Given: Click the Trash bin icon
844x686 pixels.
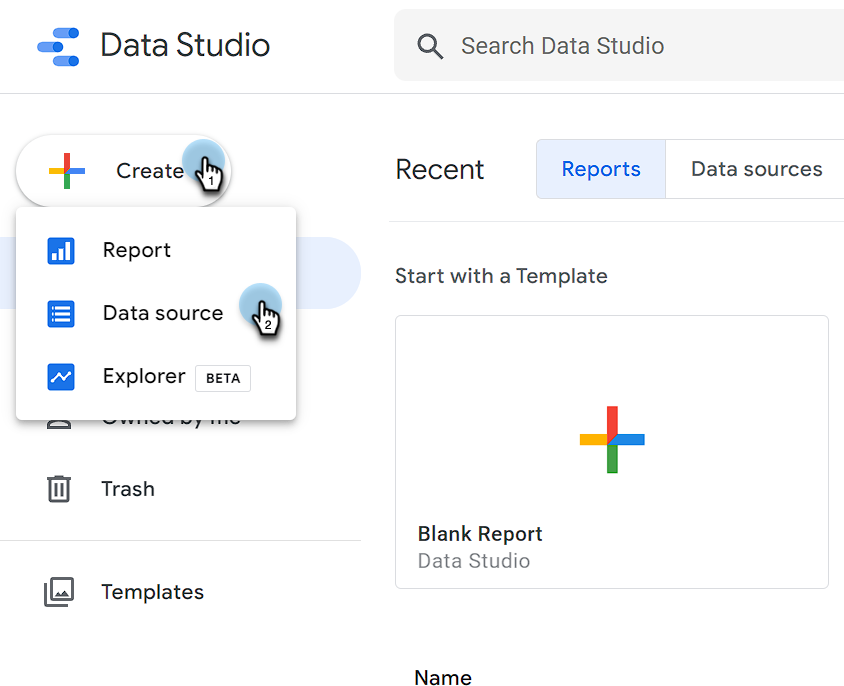Looking at the screenshot, I should point(59,489).
